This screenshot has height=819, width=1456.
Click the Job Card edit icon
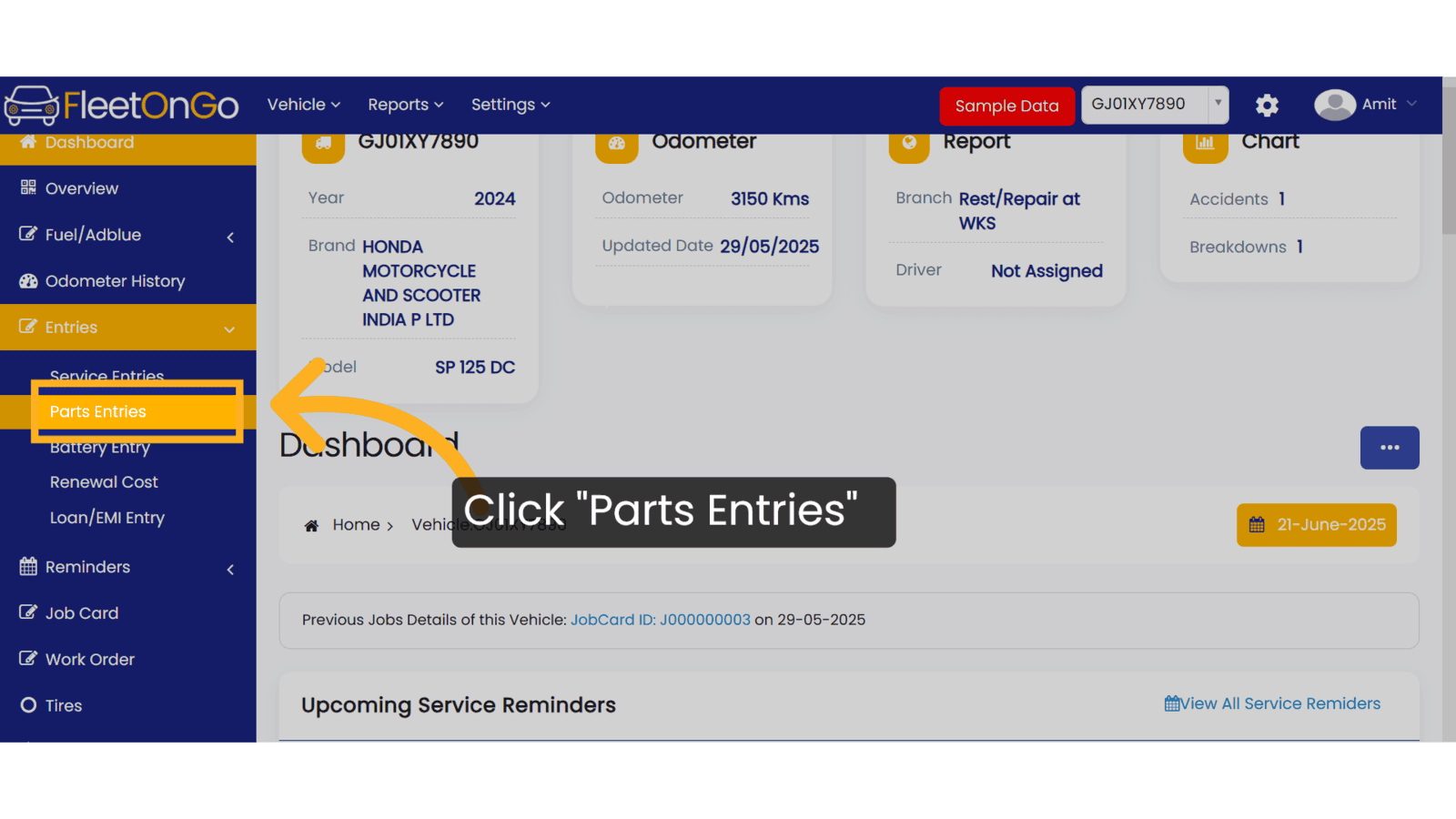point(28,612)
